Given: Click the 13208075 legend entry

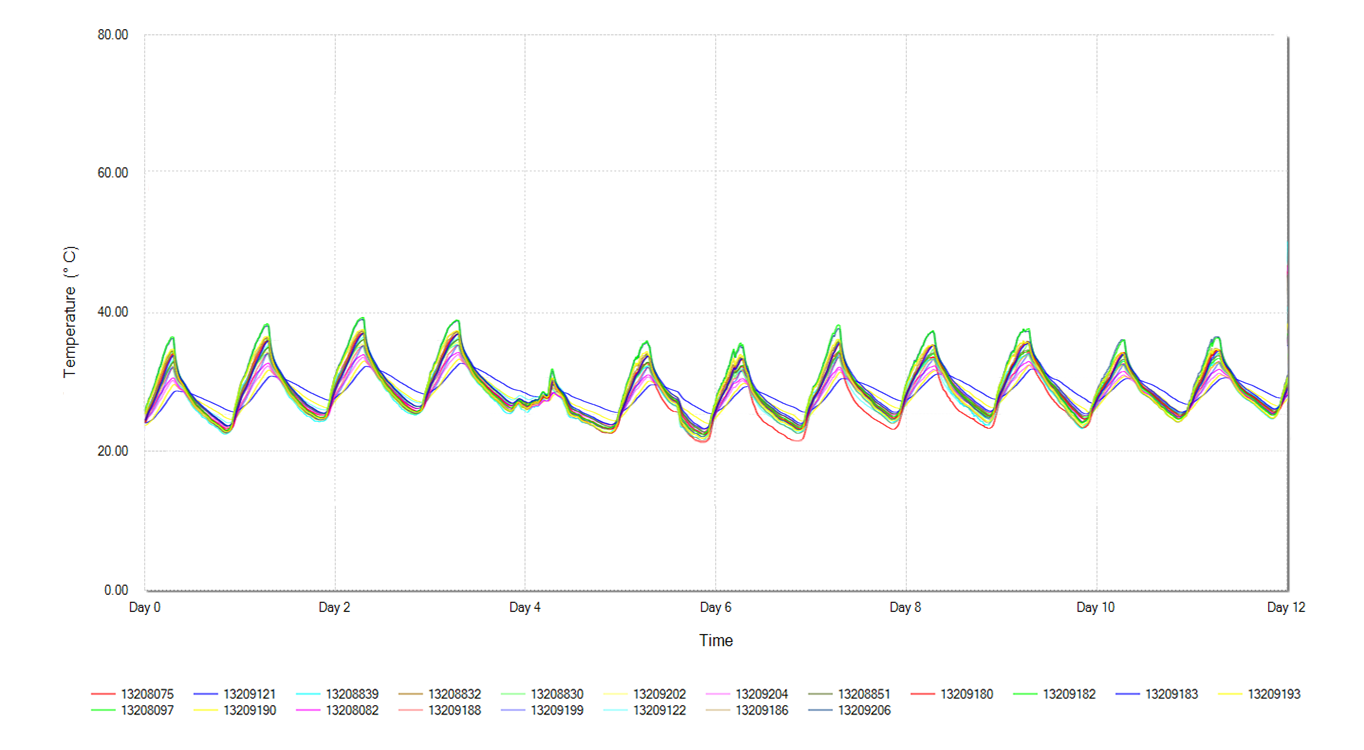Looking at the screenshot, I should 148,694.
